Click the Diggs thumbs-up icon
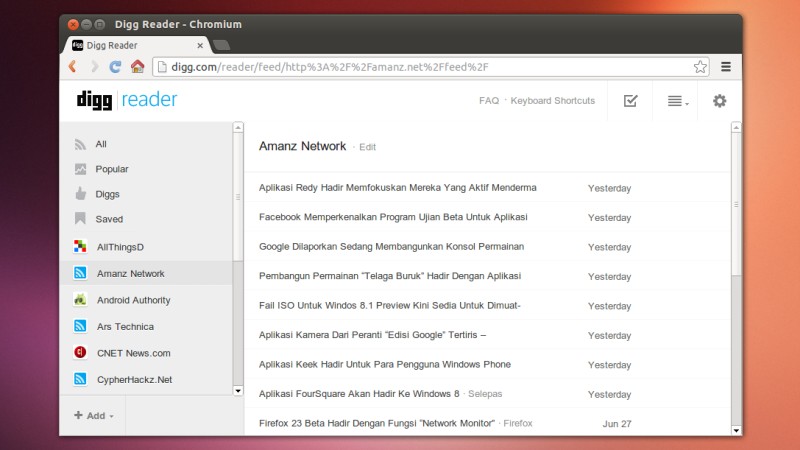 80,193
